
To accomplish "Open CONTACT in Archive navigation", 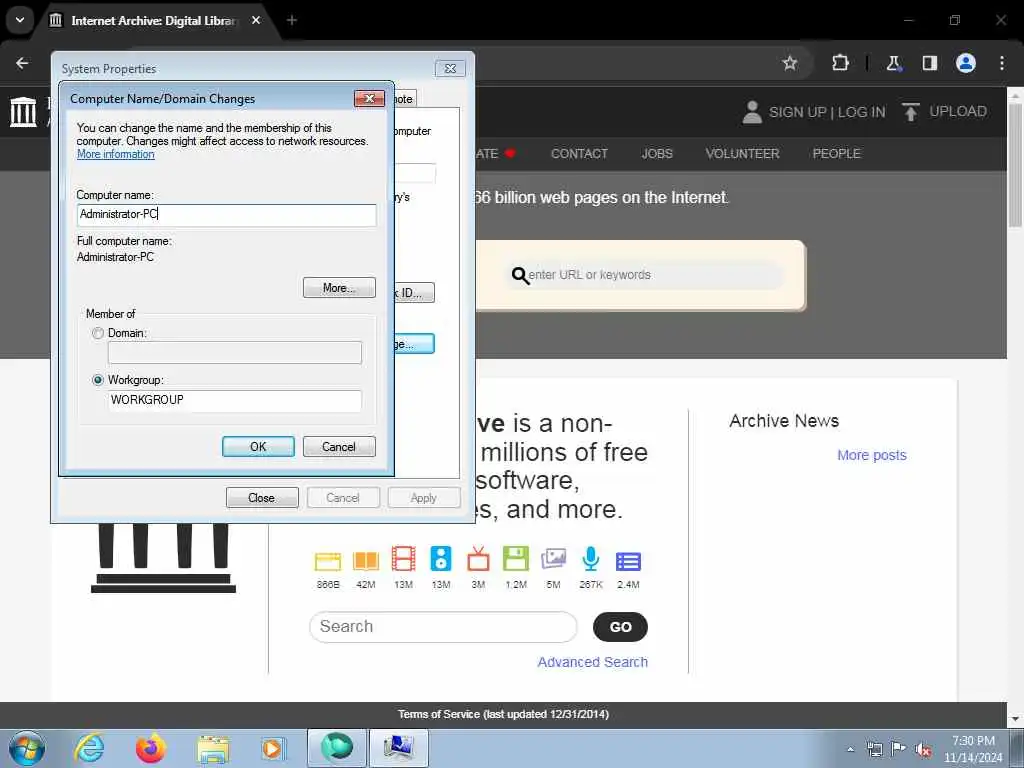I will click(579, 153).
